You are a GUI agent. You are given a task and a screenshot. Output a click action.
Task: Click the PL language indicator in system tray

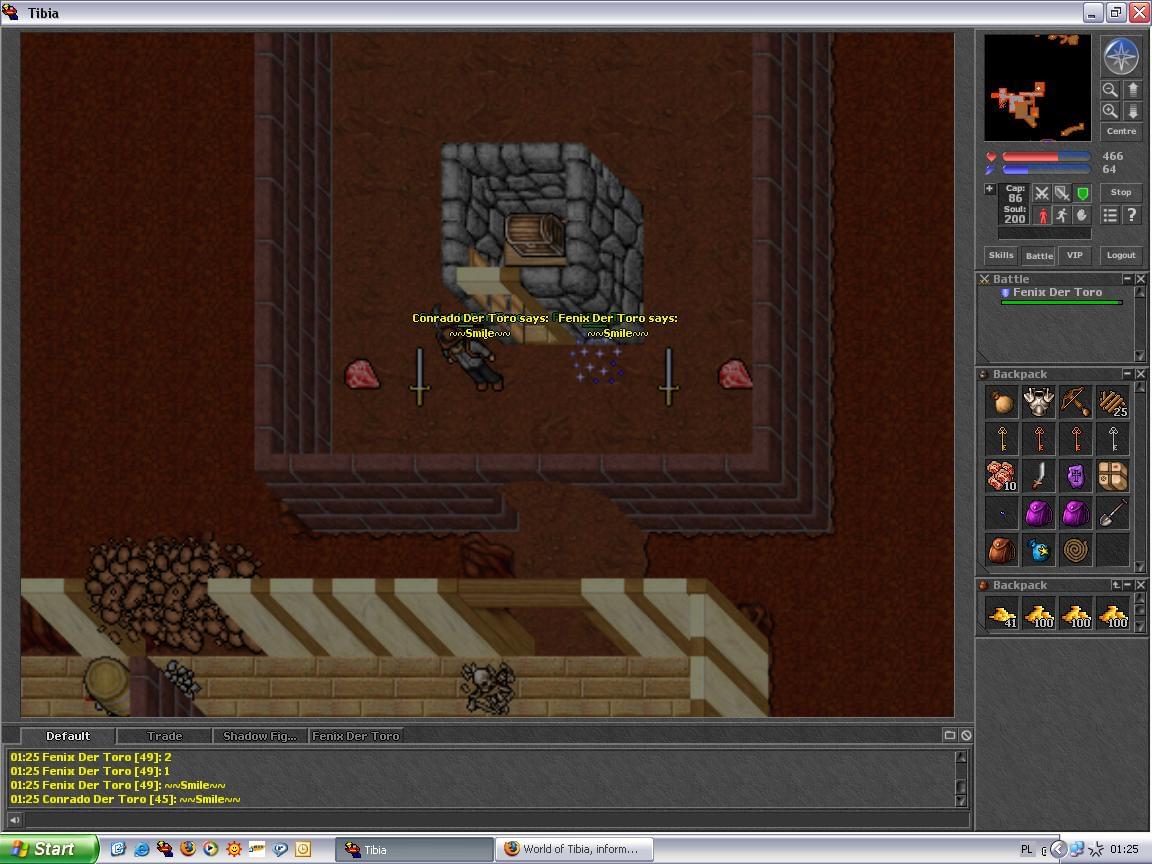[x=1026, y=849]
